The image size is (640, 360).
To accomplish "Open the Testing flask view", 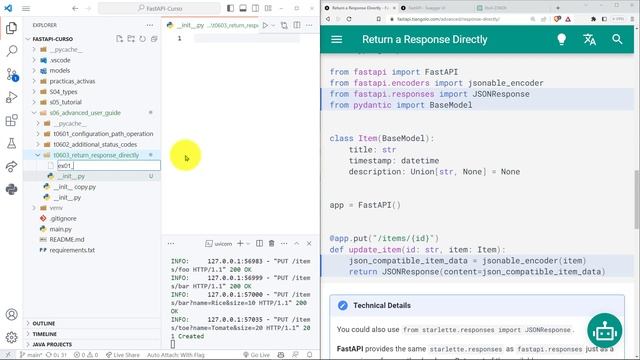I will pyautogui.click(x=11, y=143).
